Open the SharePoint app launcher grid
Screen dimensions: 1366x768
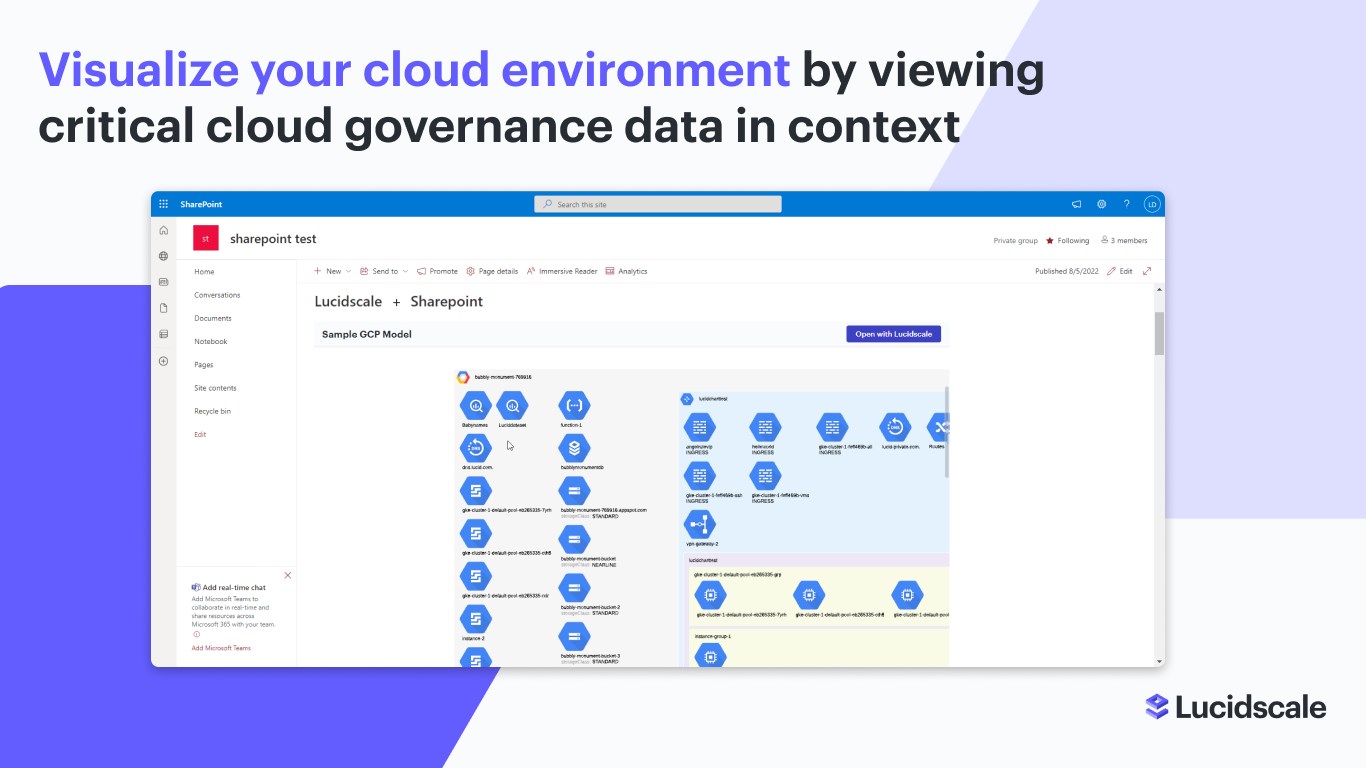point(164,204)
